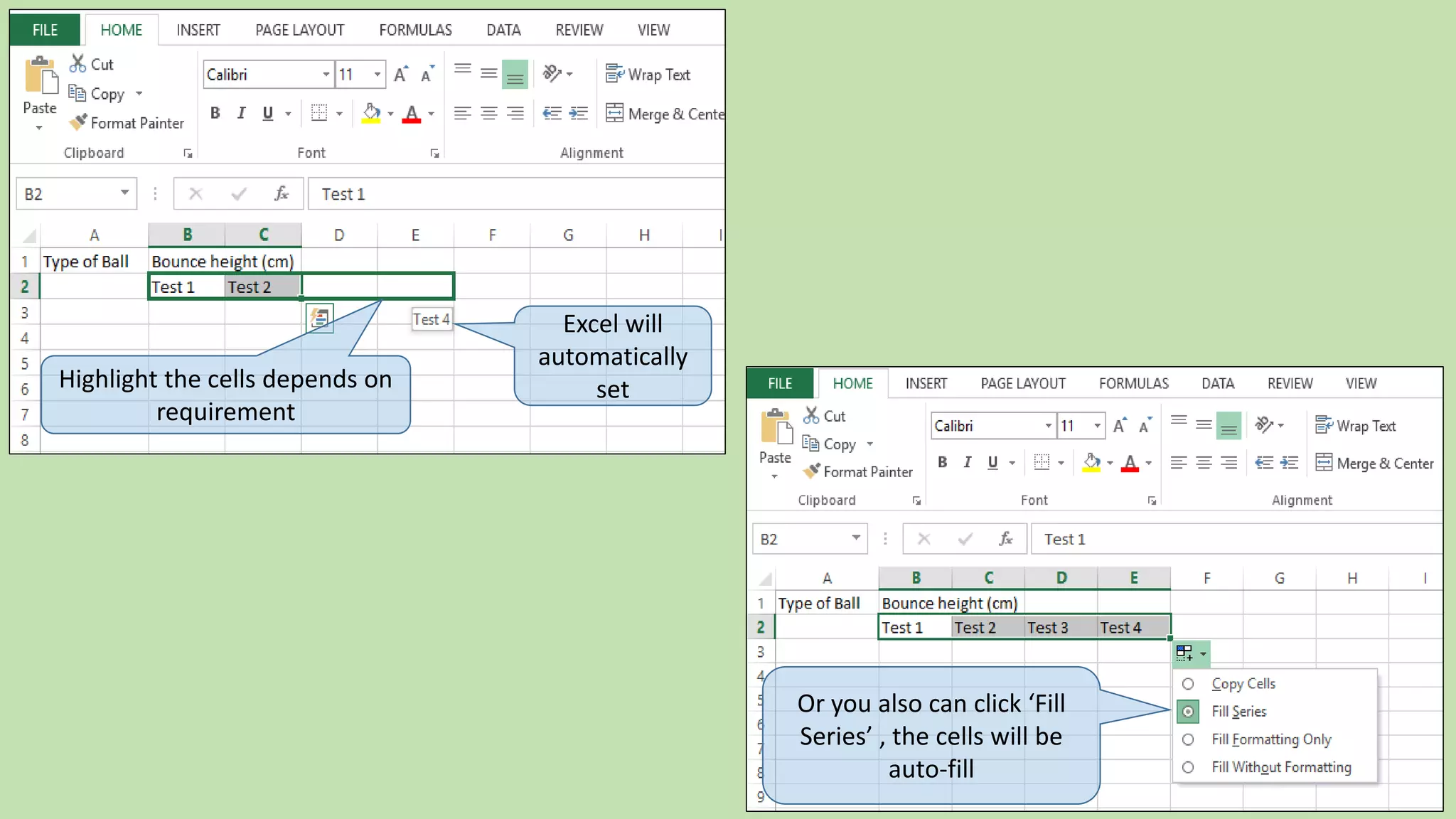Image resolution: width=1456 pixels, height=819 pixels.
Task: Apply yellow fill color in right window
Action: [x=1091, y=463]
